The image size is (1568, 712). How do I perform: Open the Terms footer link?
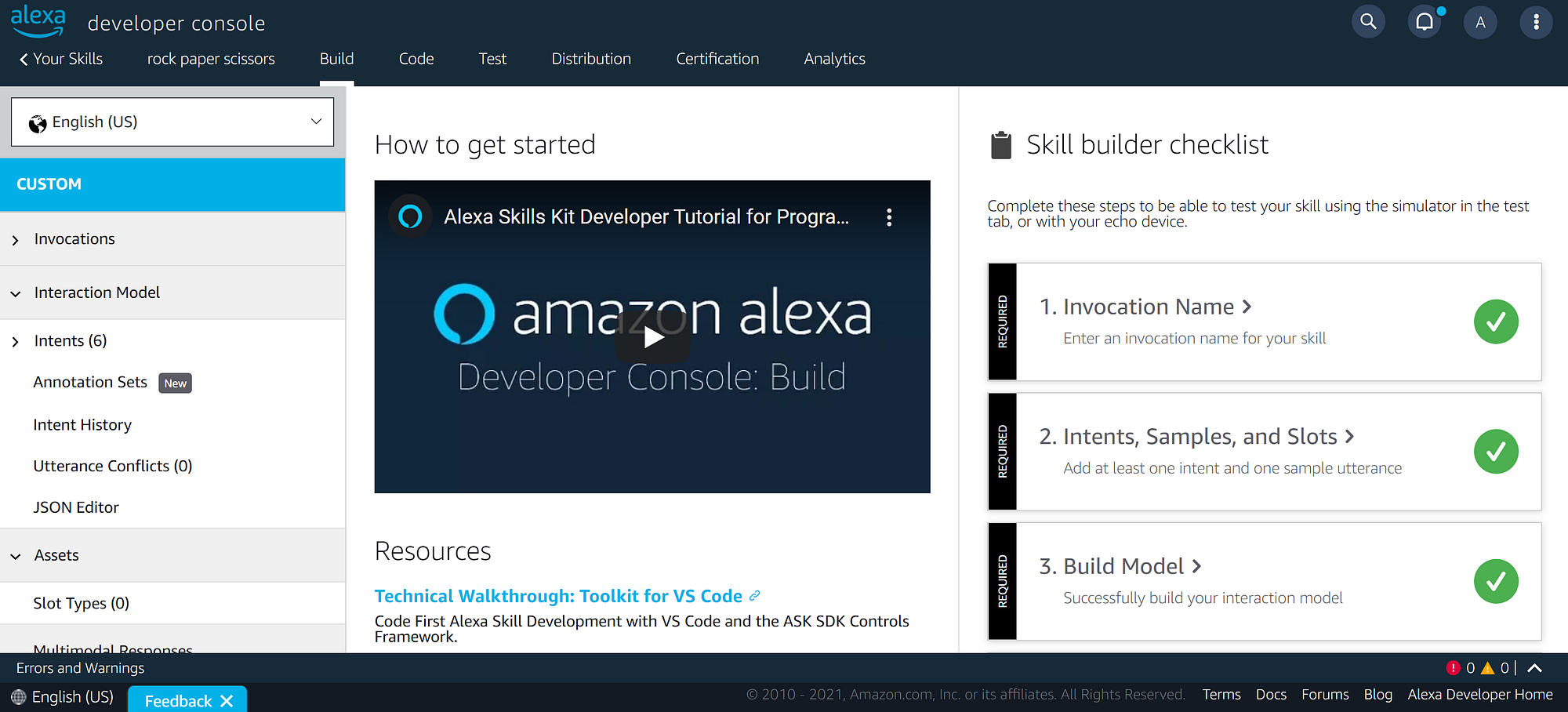click(x=1221, y=695)
